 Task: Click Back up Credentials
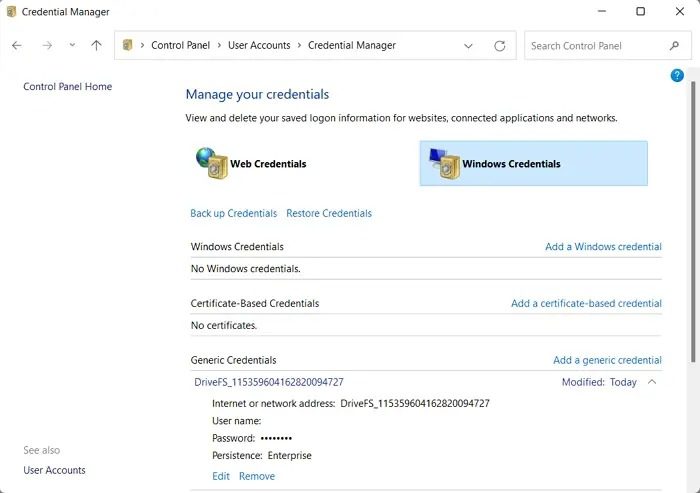pyautogui.click(x=233, y=213)
